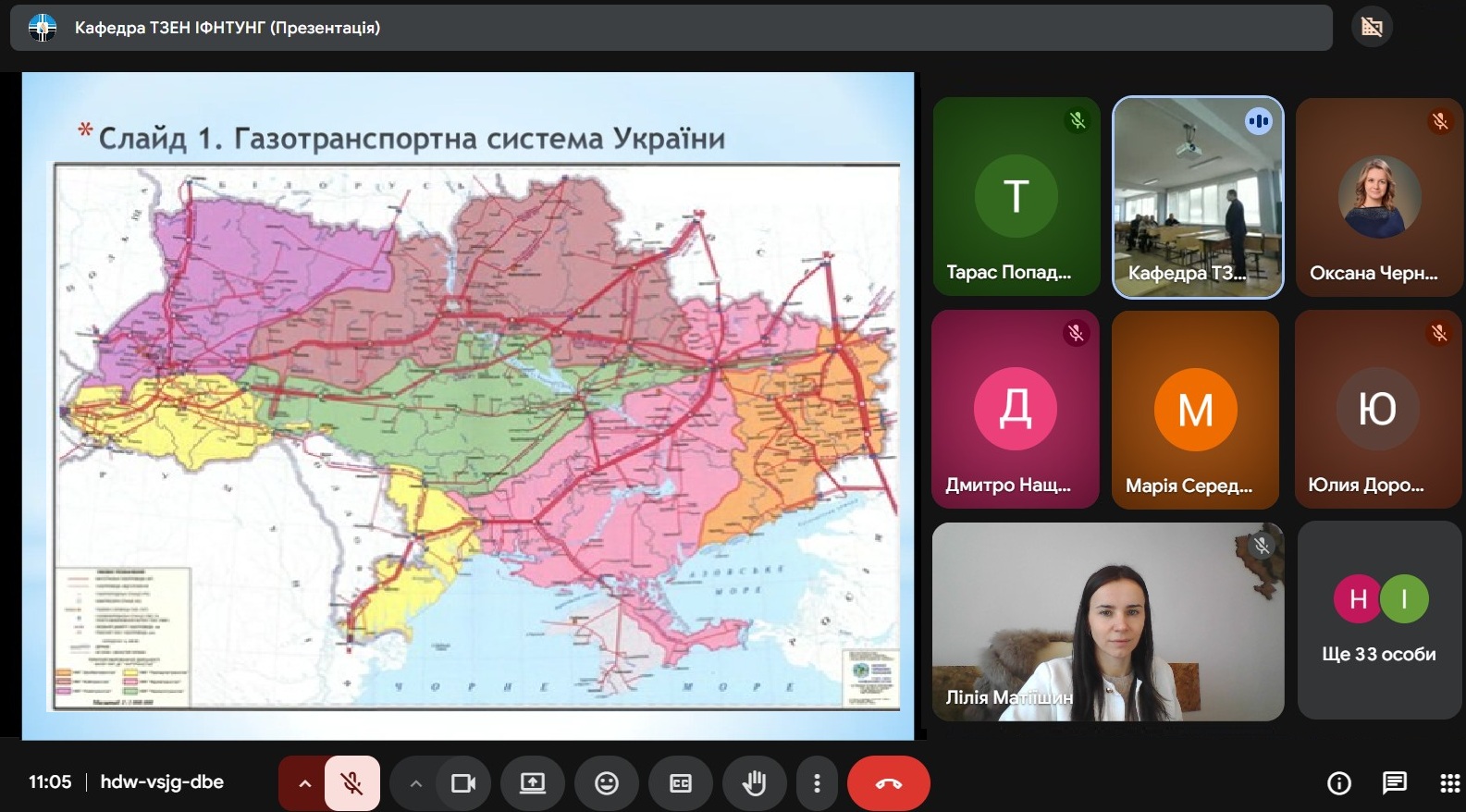
Task: Click the shared presentation map slide
Action: (x=468, y=406)
